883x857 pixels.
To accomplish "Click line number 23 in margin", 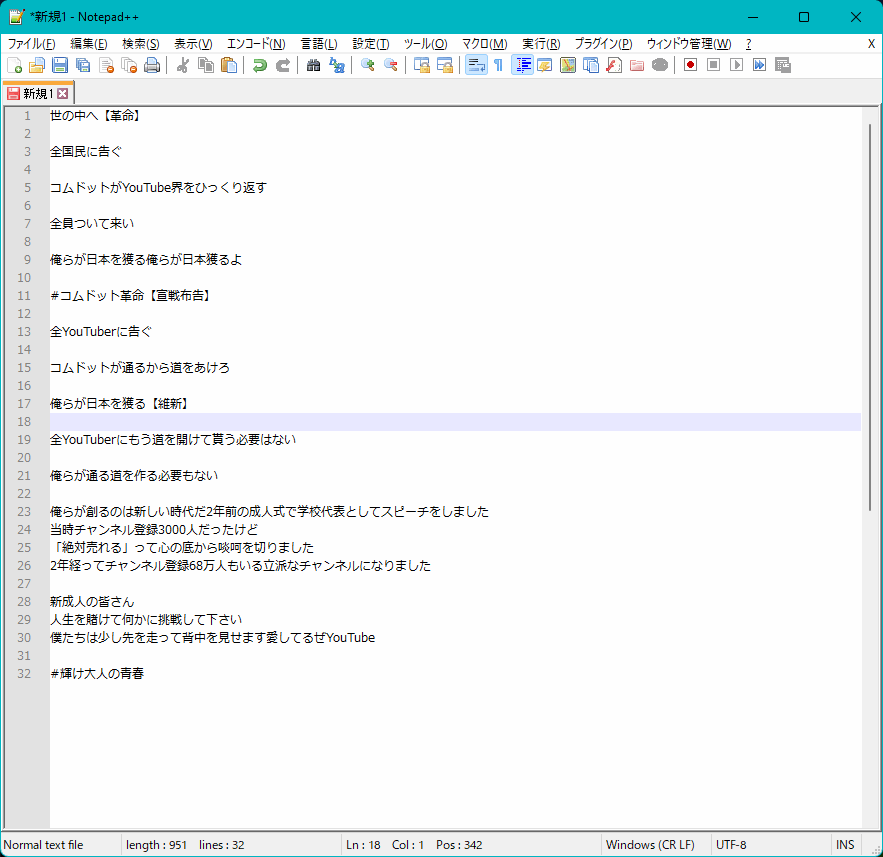I will tap(24, 512).
